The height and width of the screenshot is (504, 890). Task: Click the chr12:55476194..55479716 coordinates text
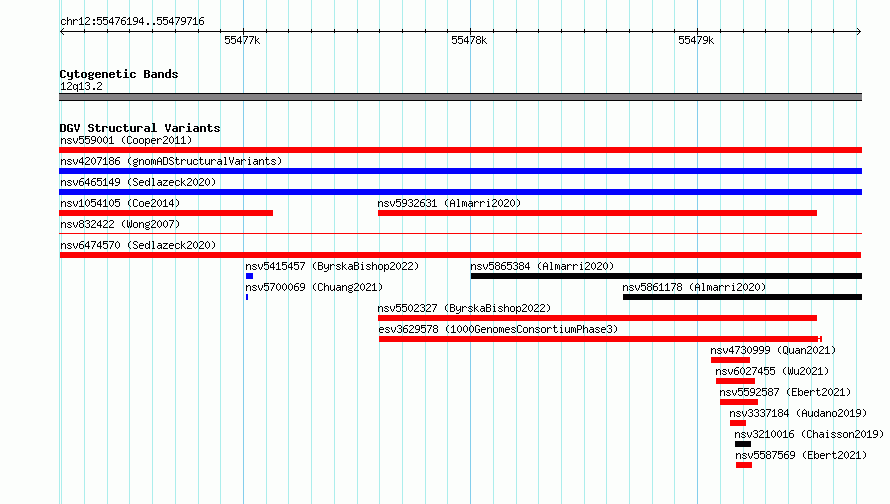pos(132,21)
